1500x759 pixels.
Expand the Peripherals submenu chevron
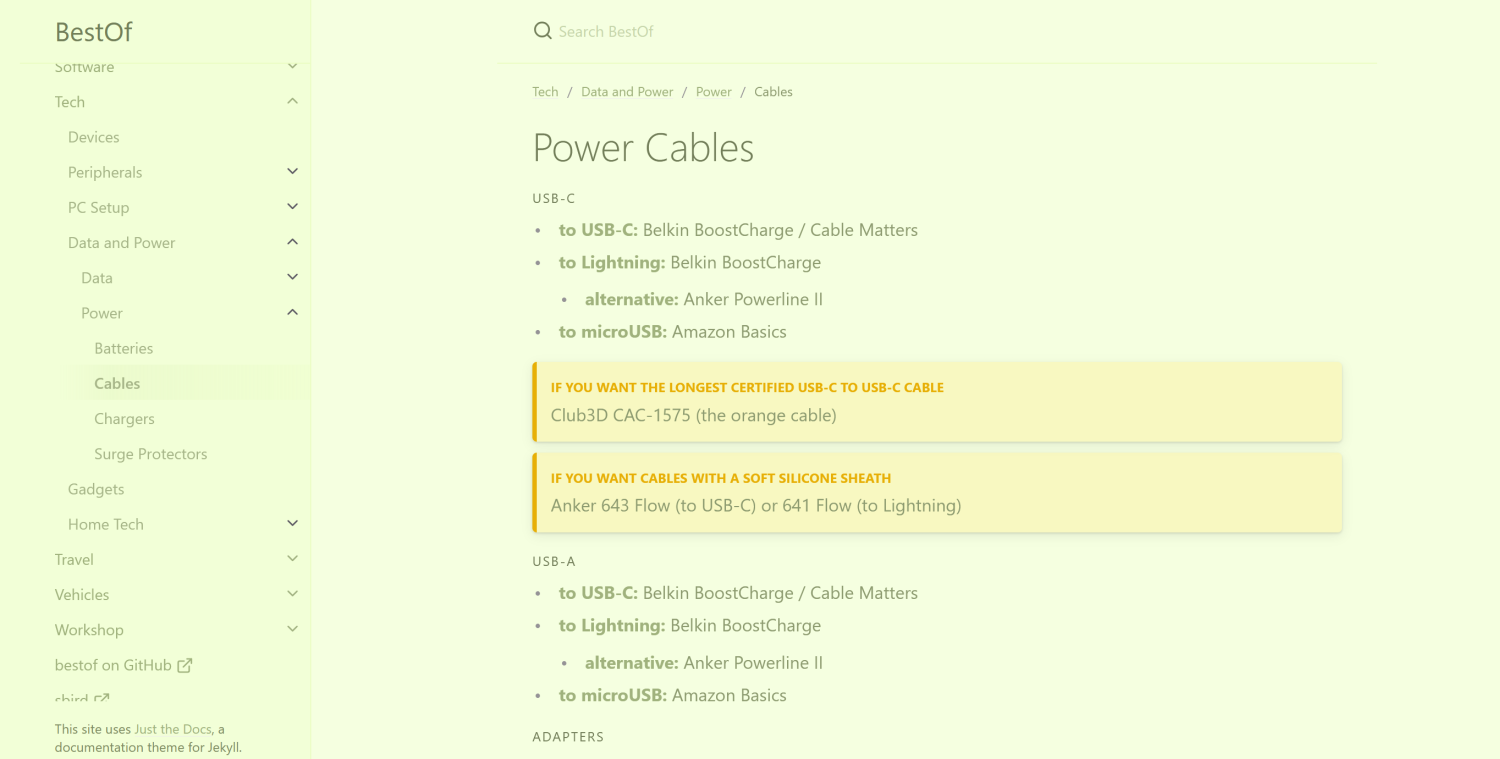tap(292, 172)
